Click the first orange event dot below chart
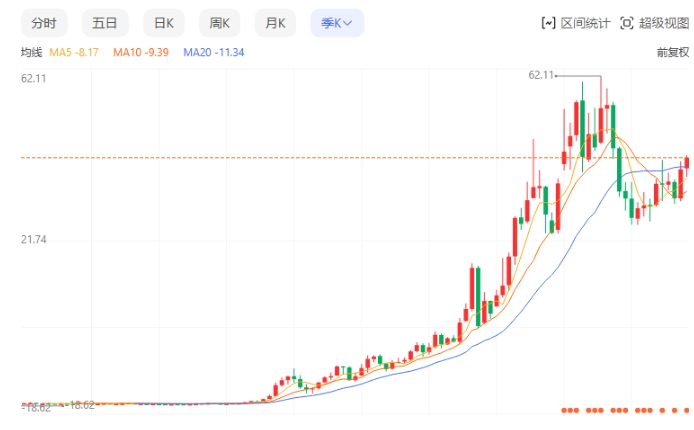The height and width of the screenshot is (430, 694). (564, 409)
